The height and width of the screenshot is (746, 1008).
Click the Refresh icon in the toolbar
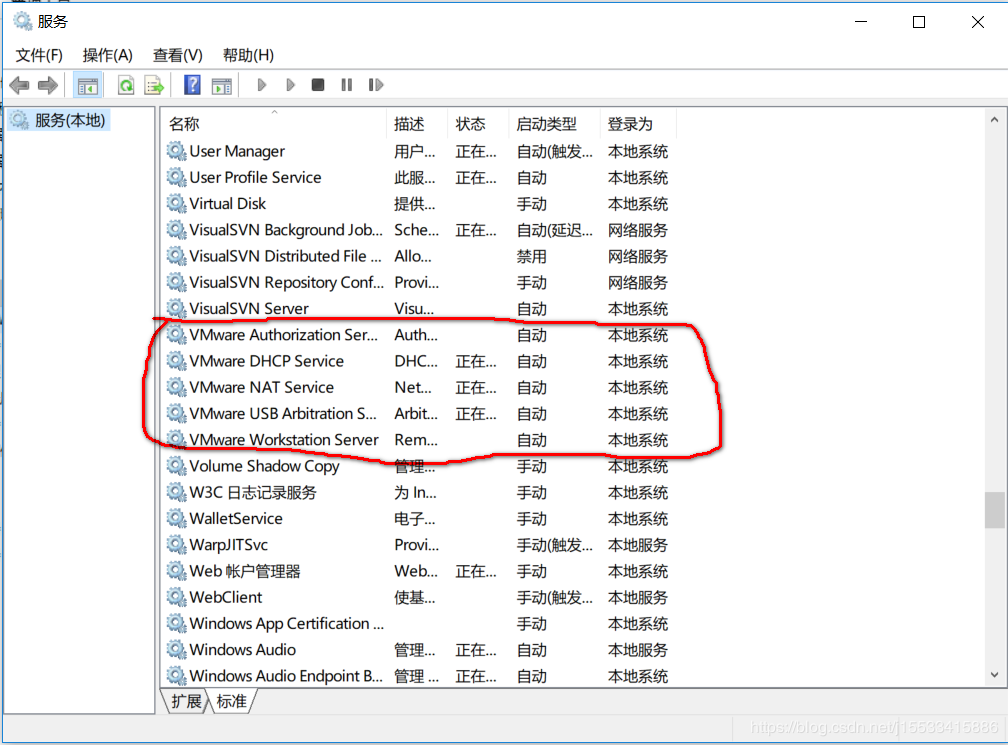click(x=125, y=85)
